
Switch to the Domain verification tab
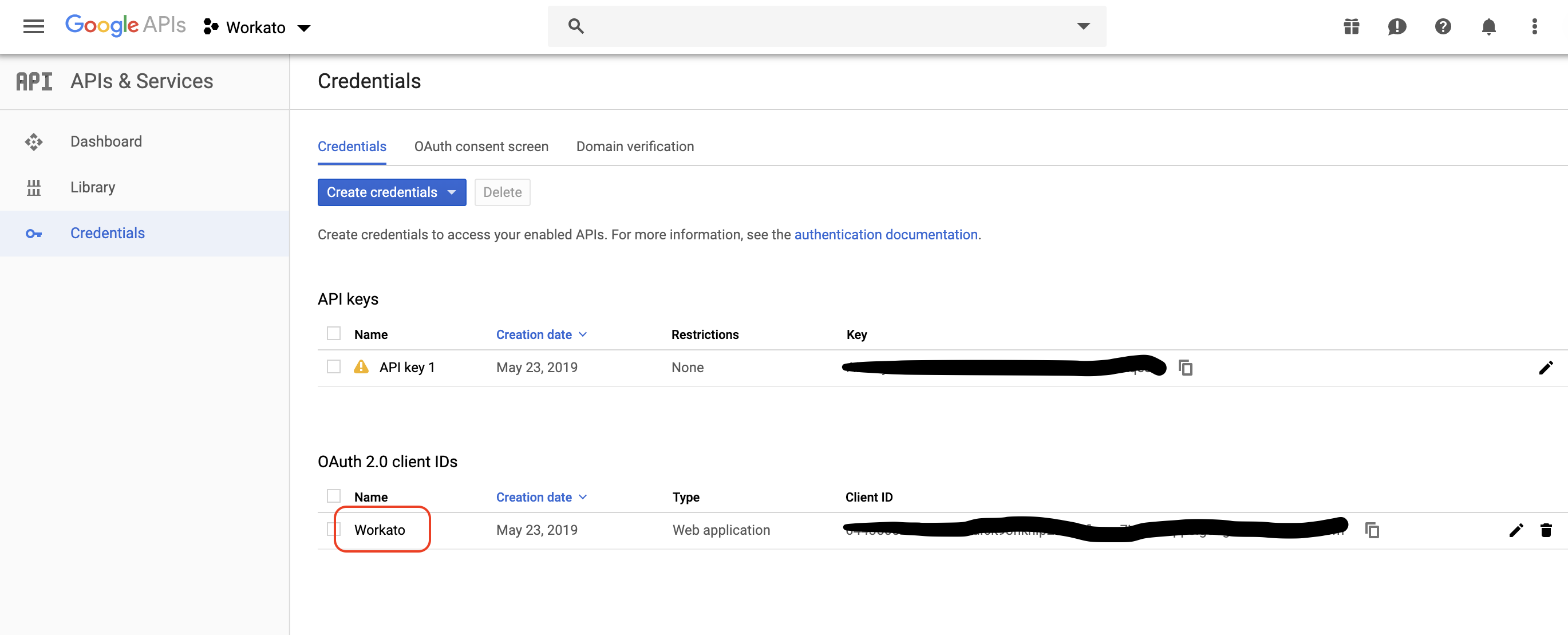635,146
